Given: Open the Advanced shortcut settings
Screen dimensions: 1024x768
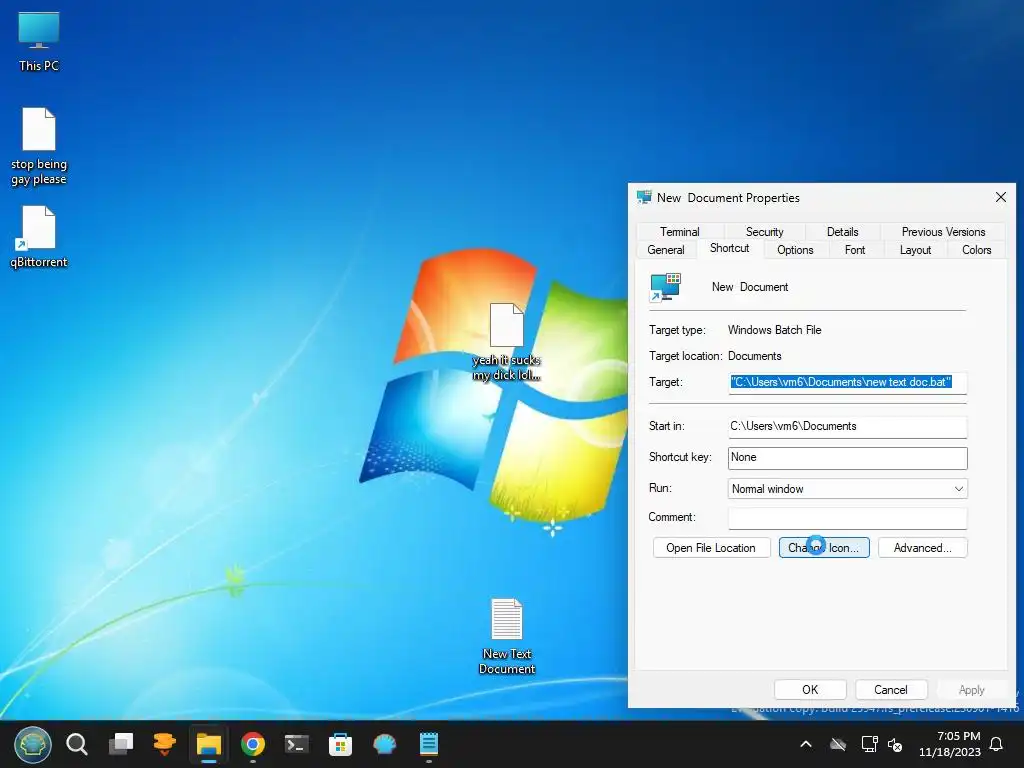Looking at the screenshot, I should [922, 548].
